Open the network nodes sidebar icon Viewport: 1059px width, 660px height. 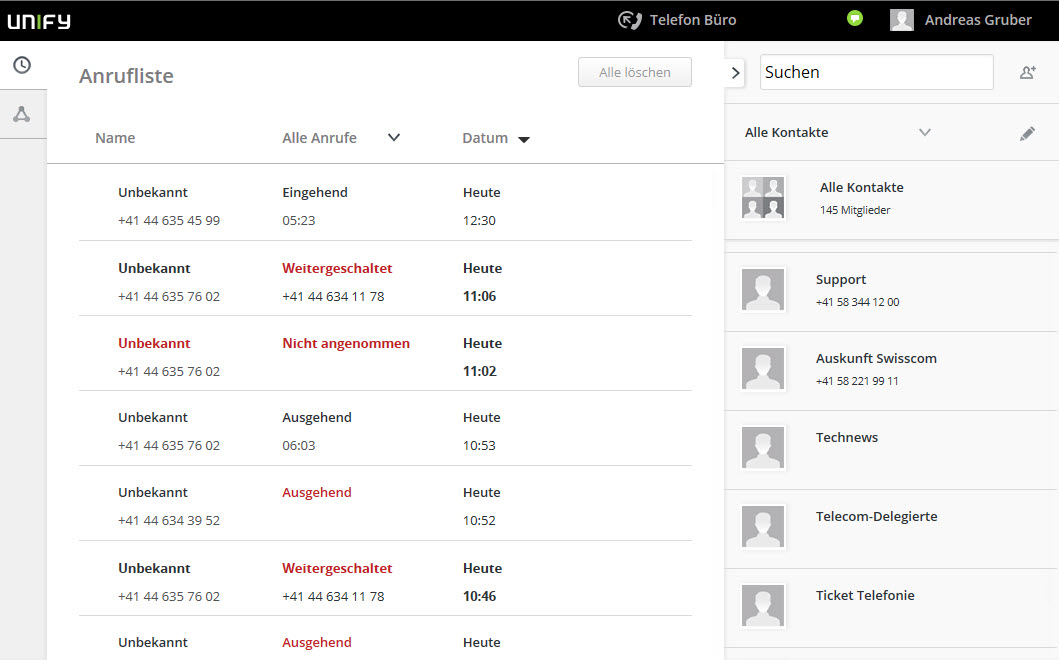[21, 114]
